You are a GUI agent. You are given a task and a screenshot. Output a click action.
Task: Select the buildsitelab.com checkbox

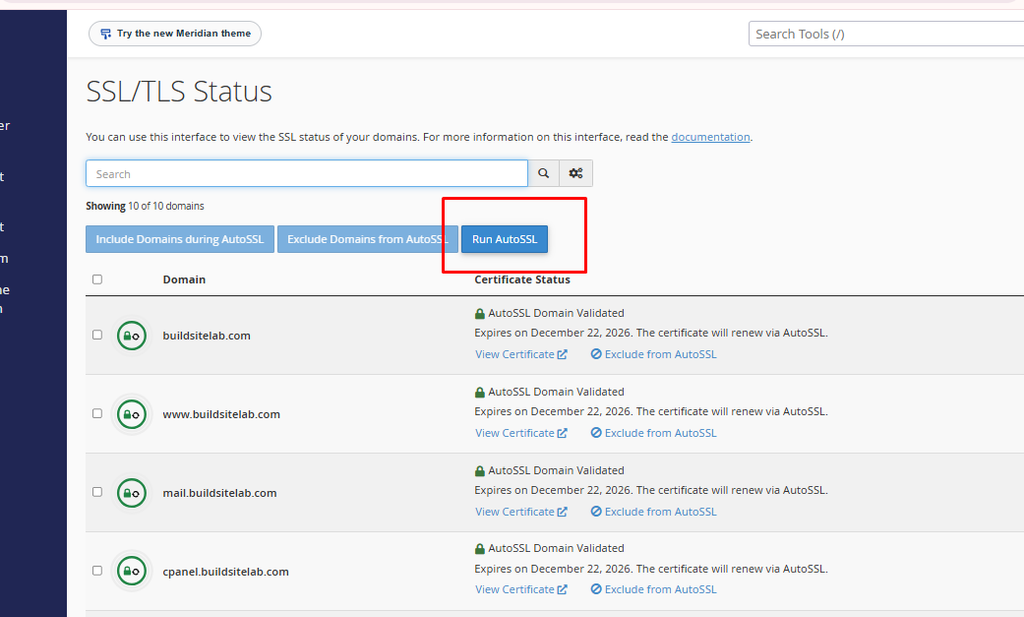point(97,335)
